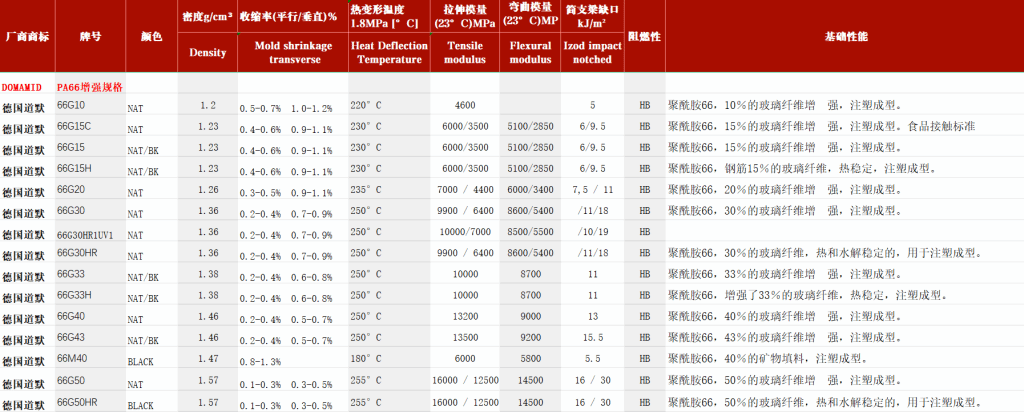This screenshot has width=1024, height=412.
Task: Click 德国道默 cell in 66G10 row
Action: [x=23, y=108]
